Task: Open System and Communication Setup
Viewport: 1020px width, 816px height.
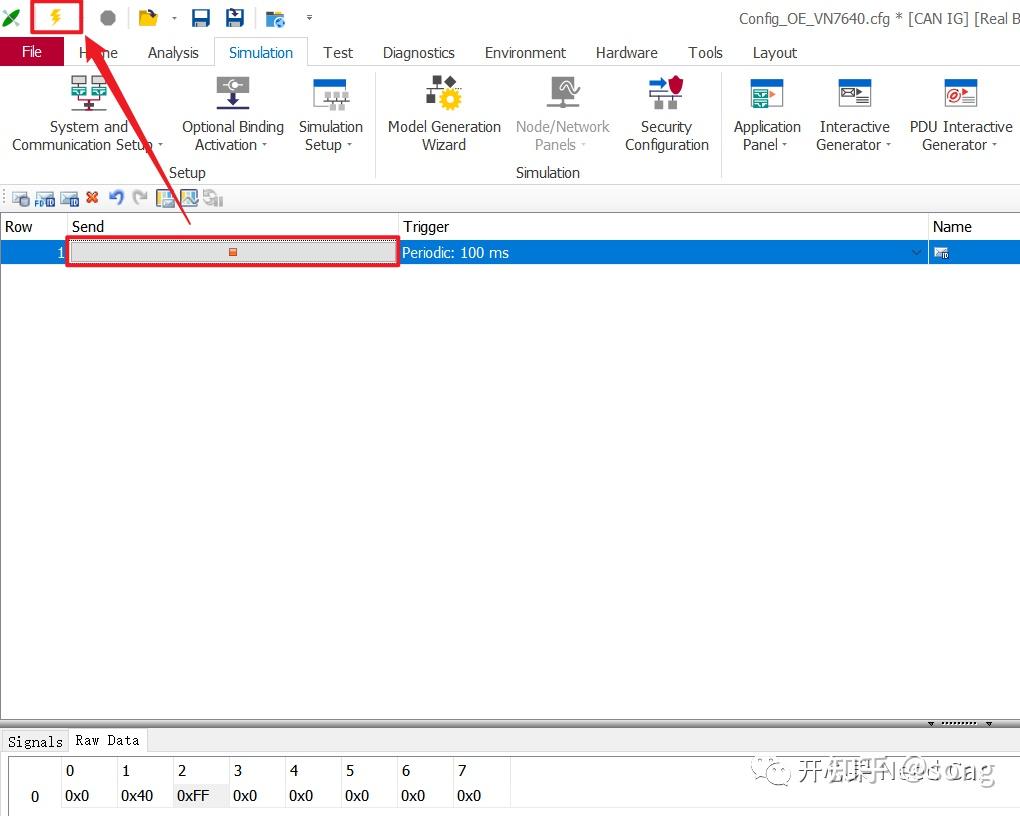Action: click(88, 115)
